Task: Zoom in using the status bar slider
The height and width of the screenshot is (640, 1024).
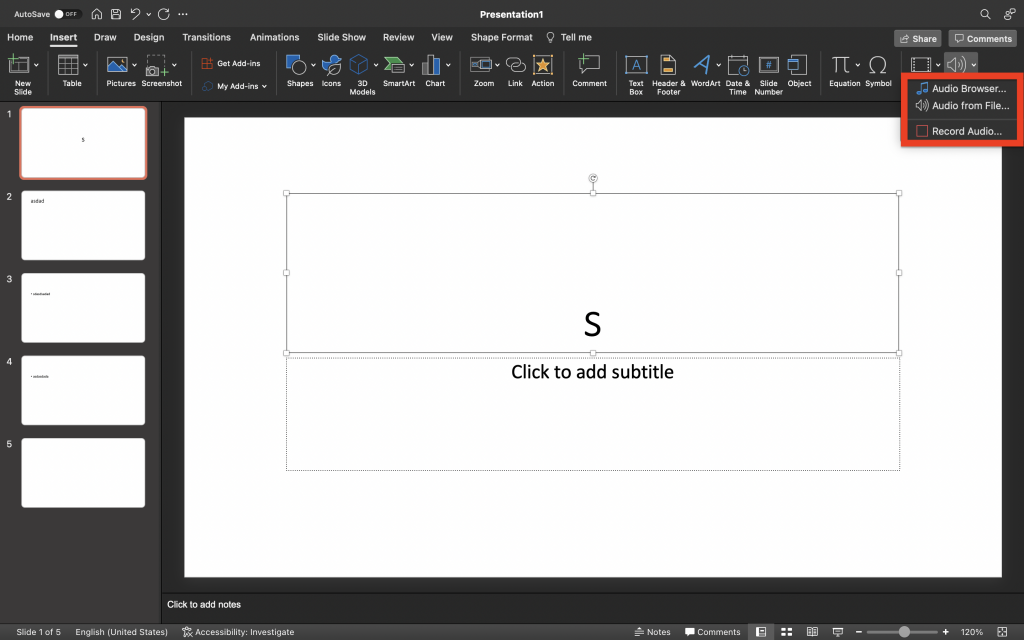Action: pos(944,631)
